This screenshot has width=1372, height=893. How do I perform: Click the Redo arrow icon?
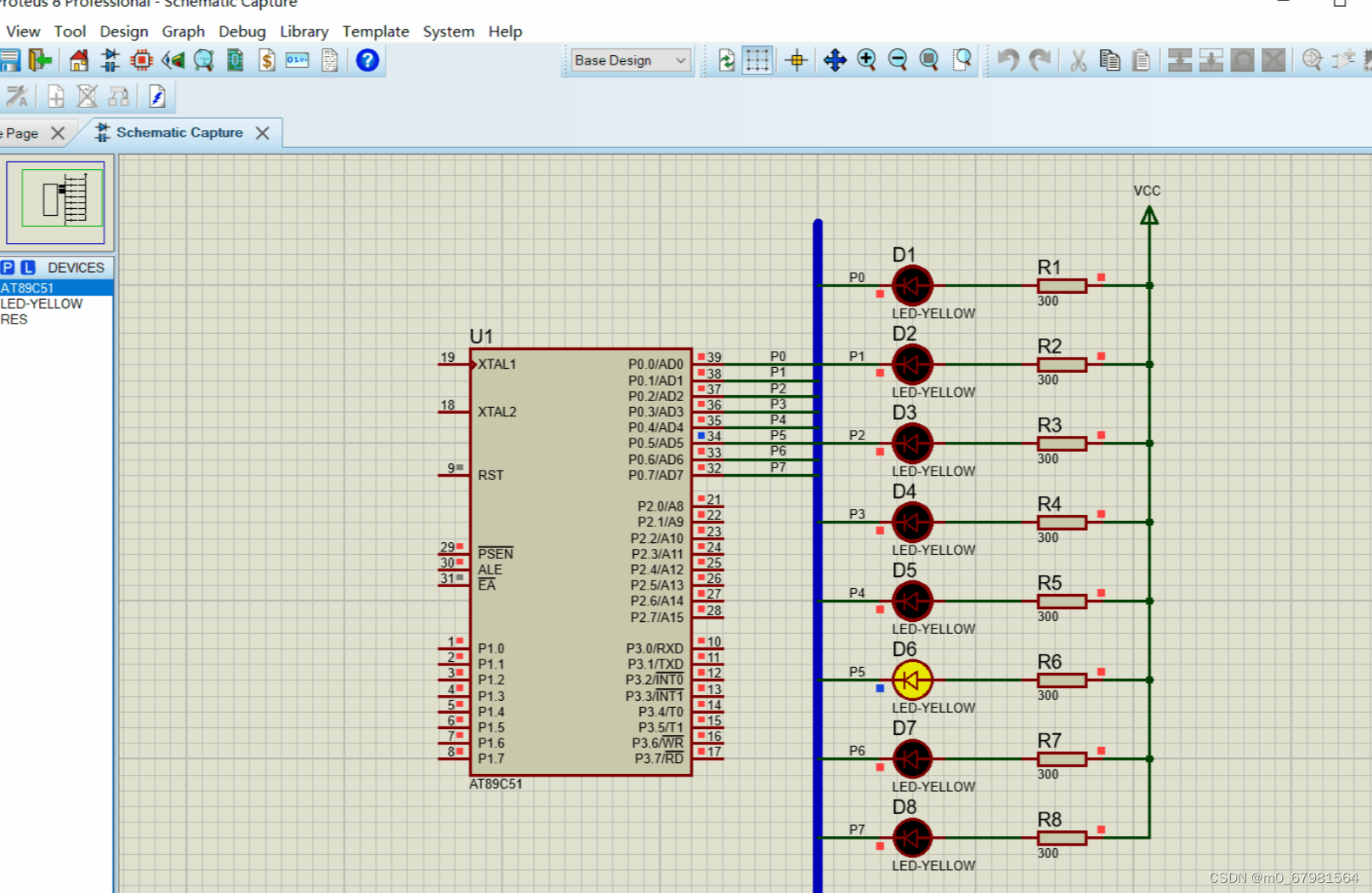pyautogui.click(x=1040, y=60)
